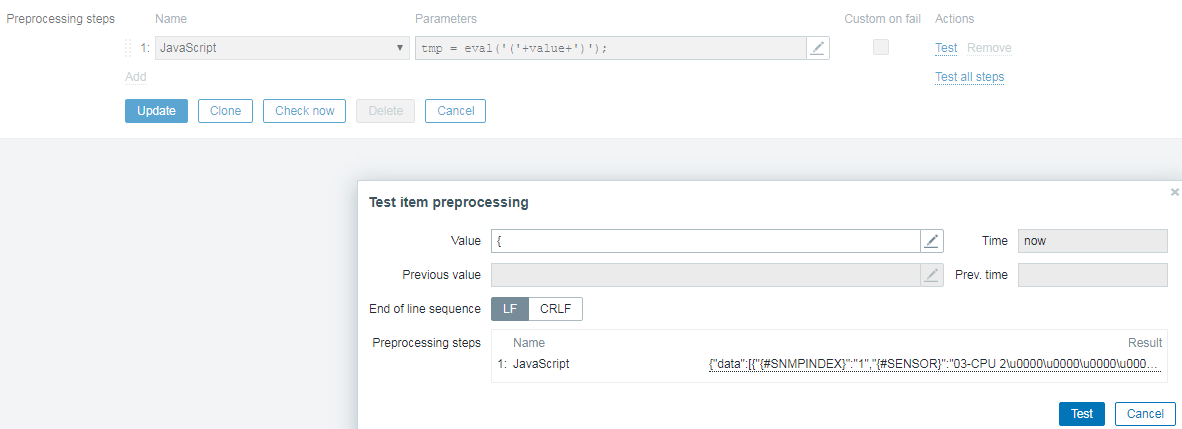
Task: Click the Test link for step 1
Action: (x=946, y=48)
